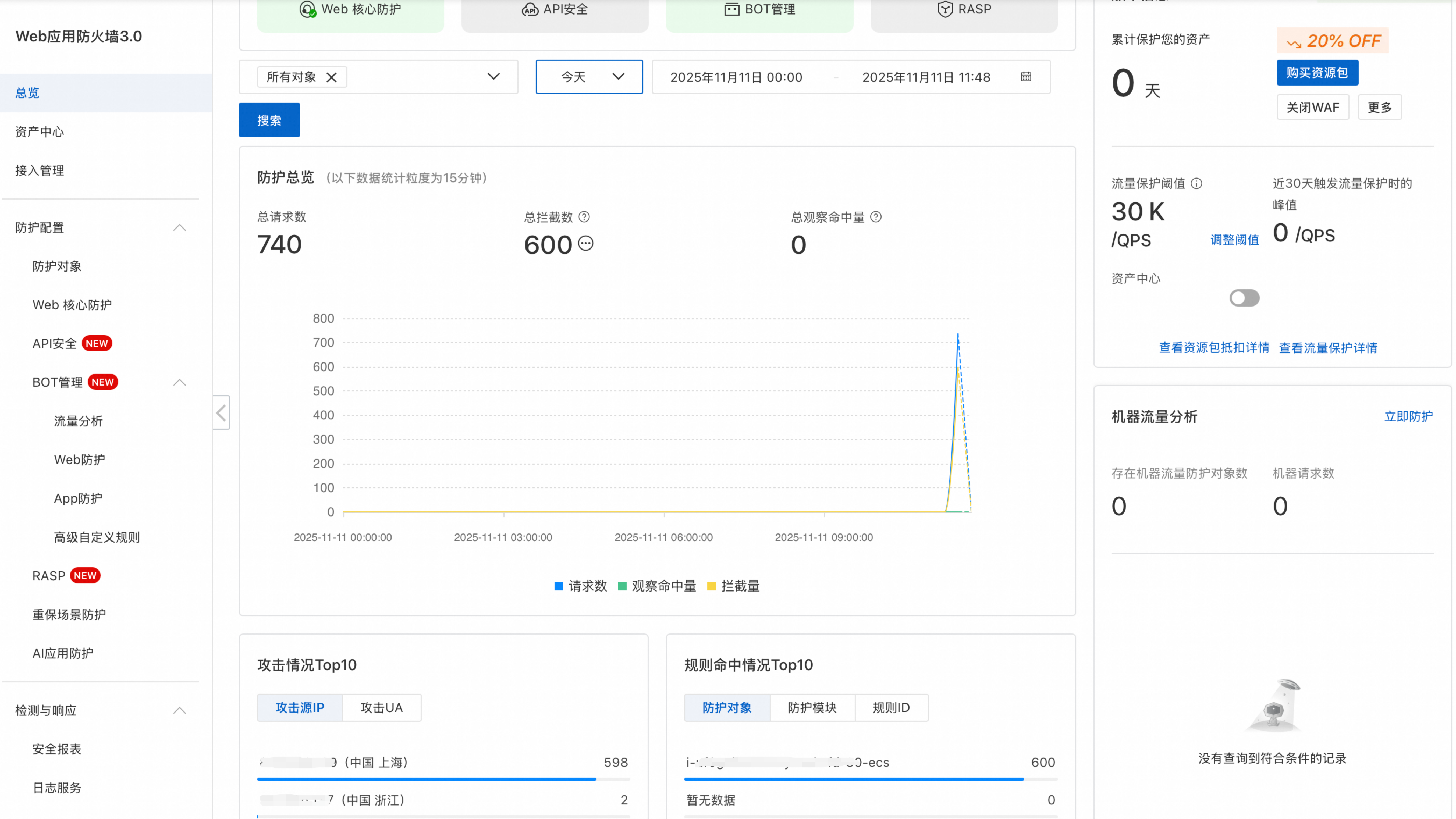Click the RASP shield icon
Viewport: 1456px width, 819px height.
[x=945, y=9]
